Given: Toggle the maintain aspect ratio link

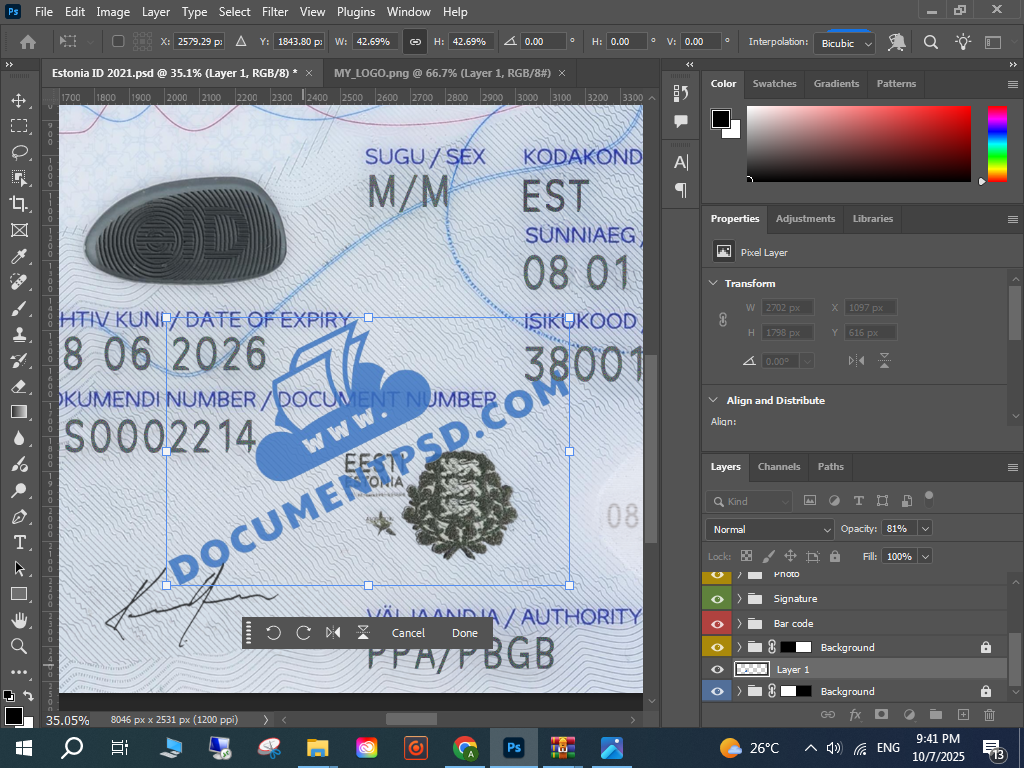Looking at the screenshot, I should [x=415, y=42].
